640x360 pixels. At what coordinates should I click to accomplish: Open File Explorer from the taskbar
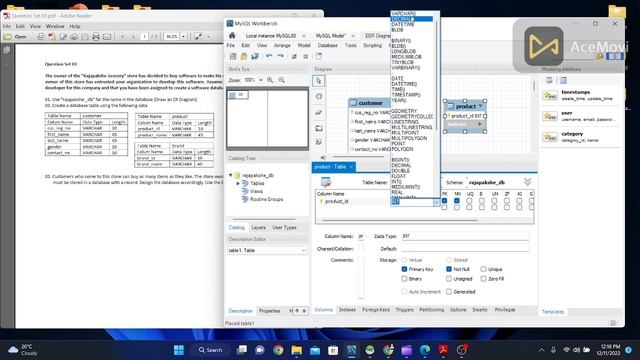pyautogui.click(x=297, y=350)
